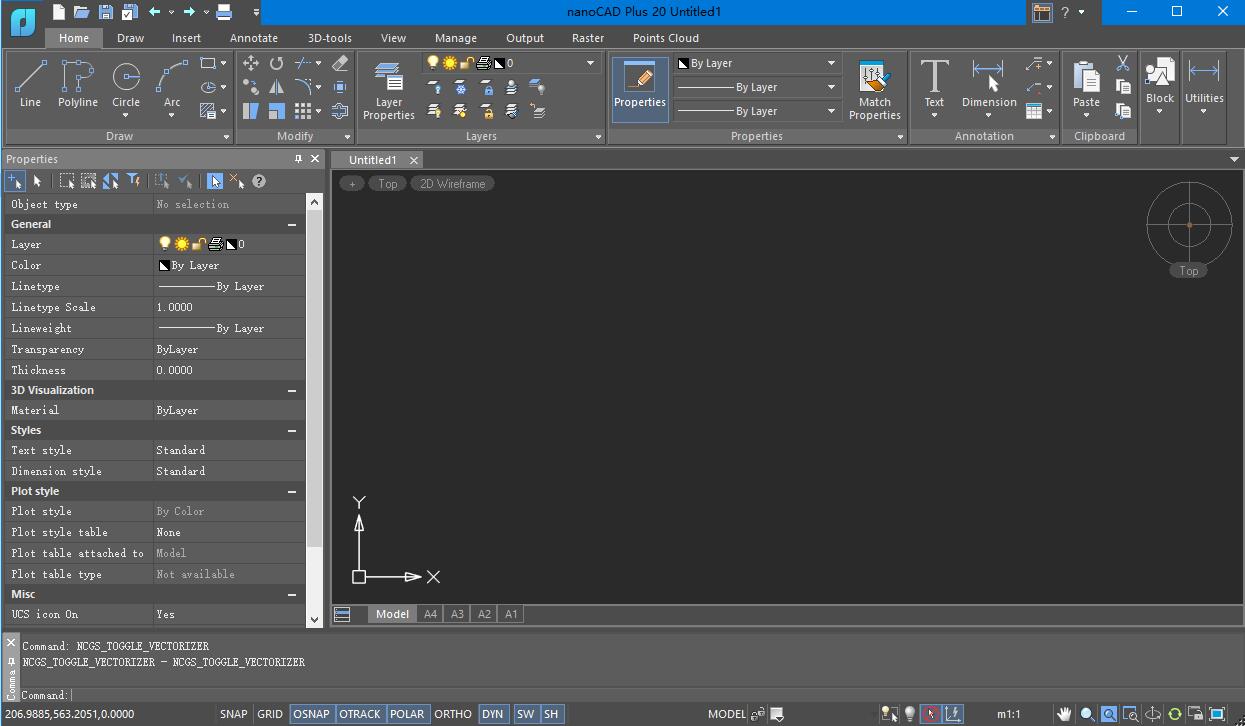This screenshot has width=1245, height=726.
Task: Click the Color By Layer swatch in Properties
Action: 164,266
